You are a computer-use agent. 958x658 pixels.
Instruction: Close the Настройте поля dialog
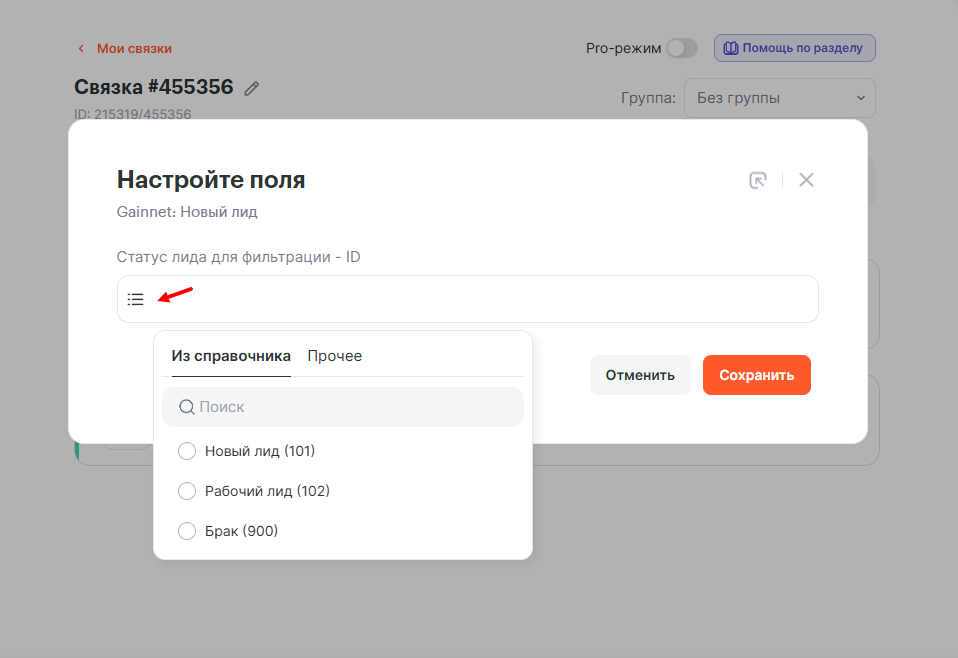click(806, 180)
